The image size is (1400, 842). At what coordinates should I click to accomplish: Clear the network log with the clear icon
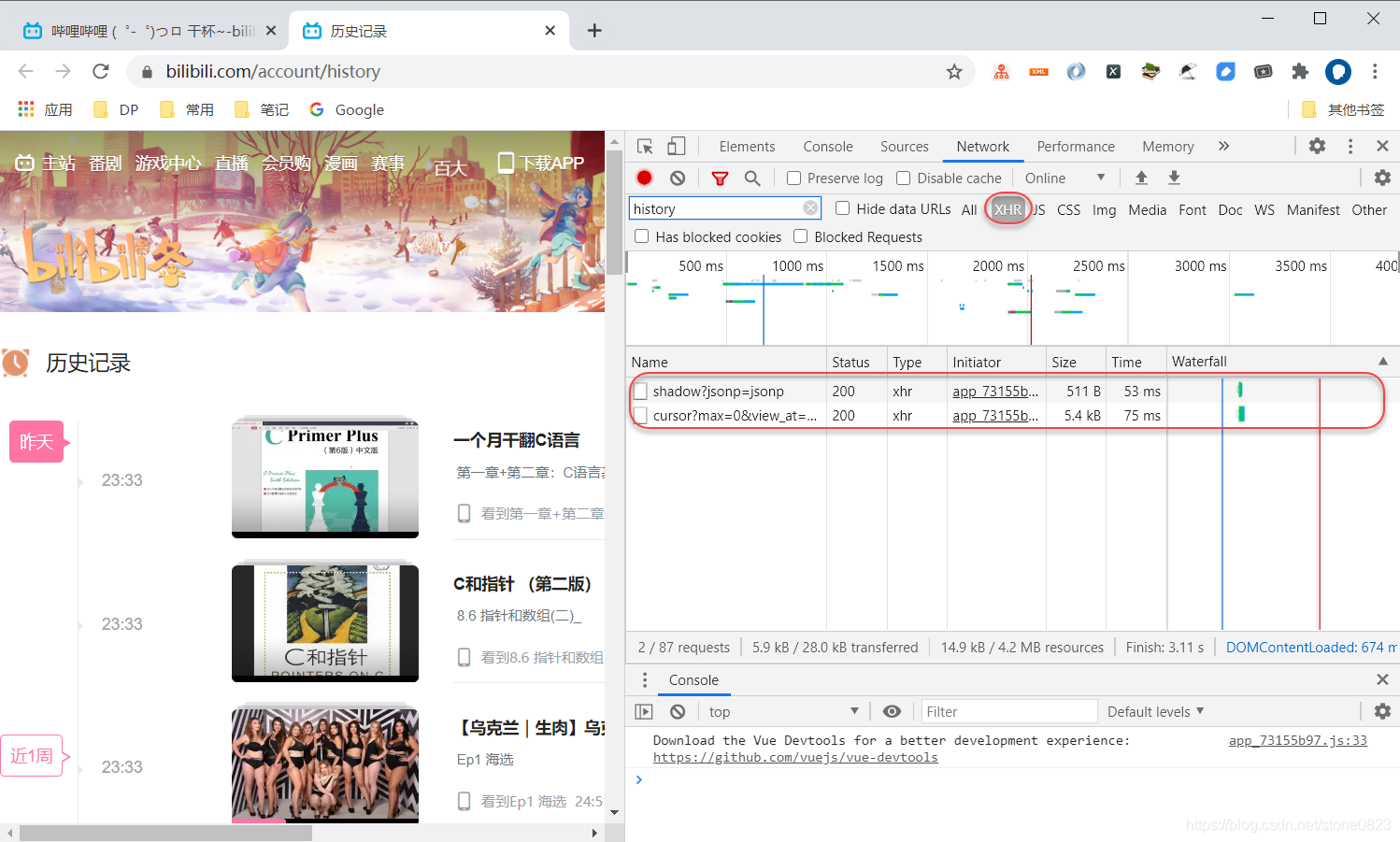coord(678,178)
